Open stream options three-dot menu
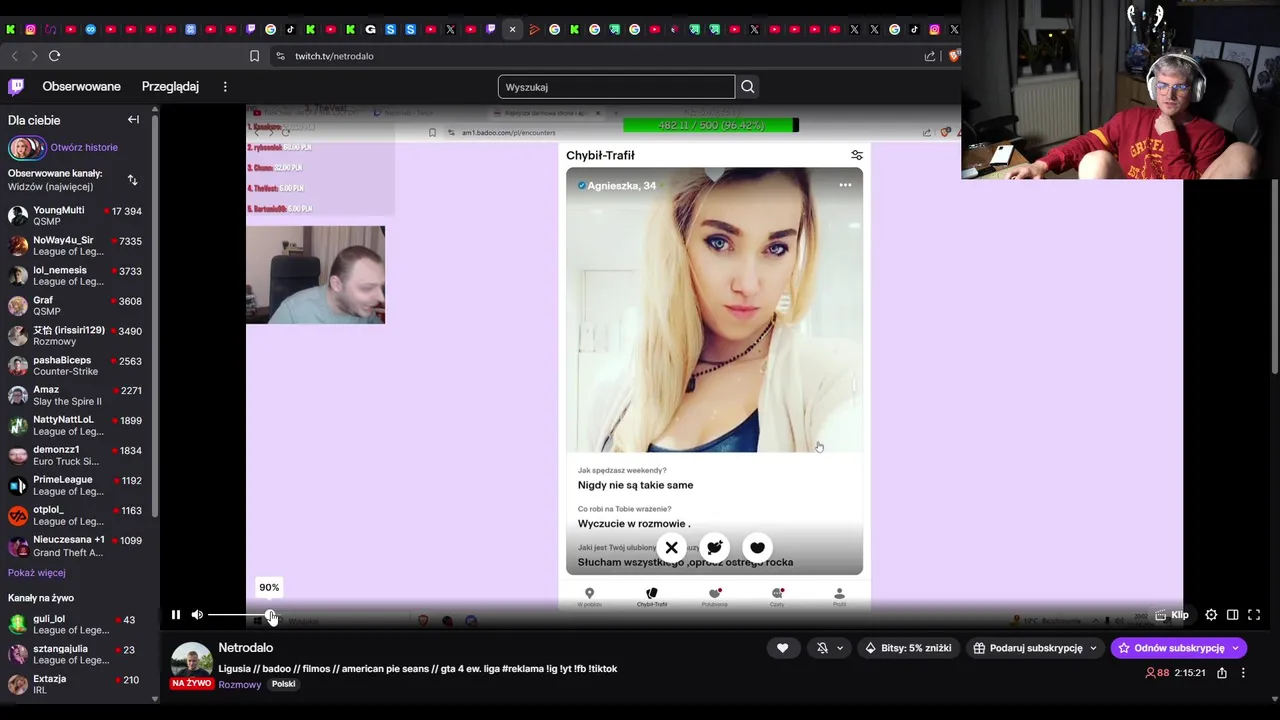The image size is (1280, 720). pyautogui.click(x=1243, y=673)
